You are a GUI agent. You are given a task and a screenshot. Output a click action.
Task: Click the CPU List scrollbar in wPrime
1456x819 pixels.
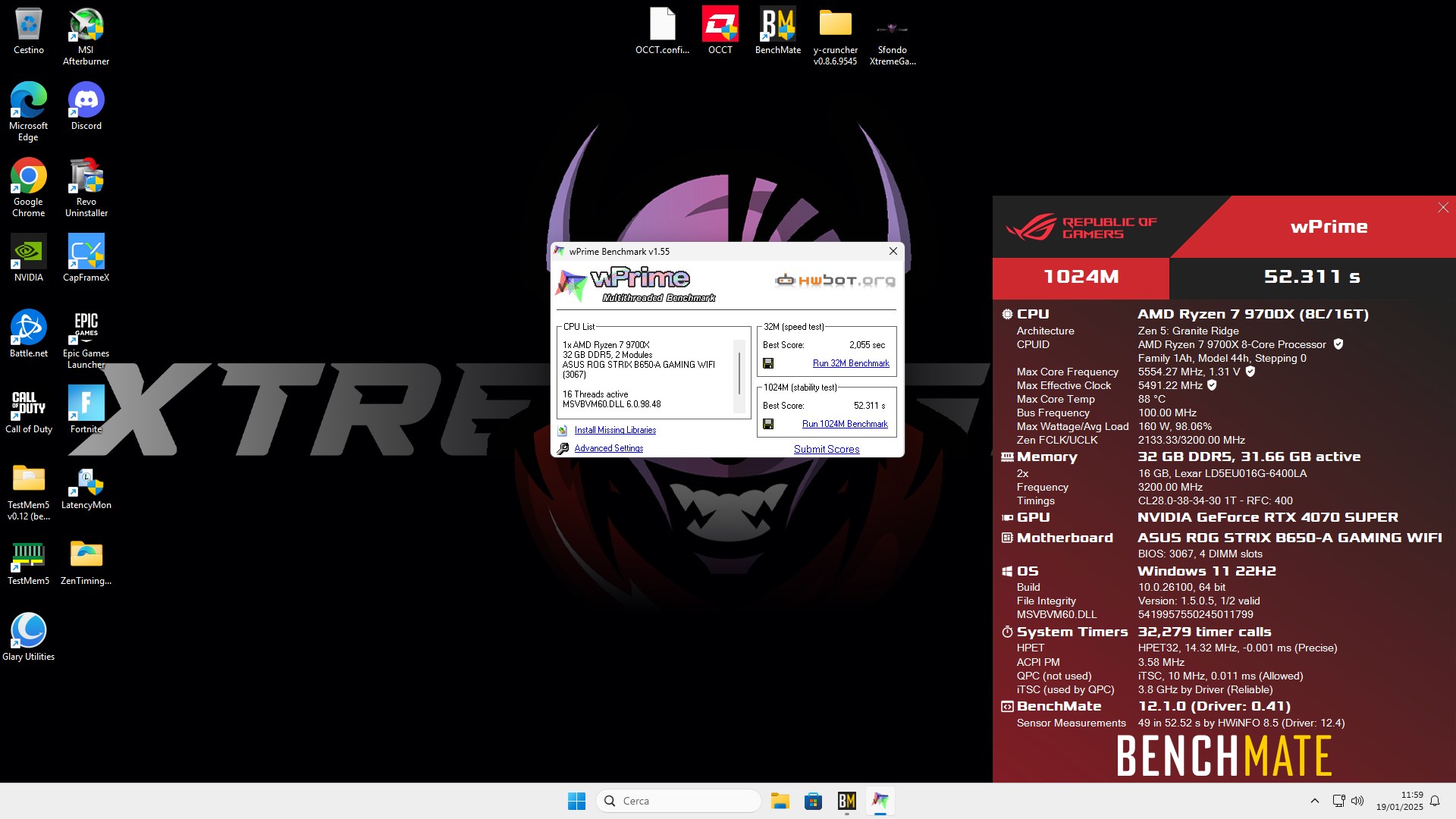pos(739,372)
